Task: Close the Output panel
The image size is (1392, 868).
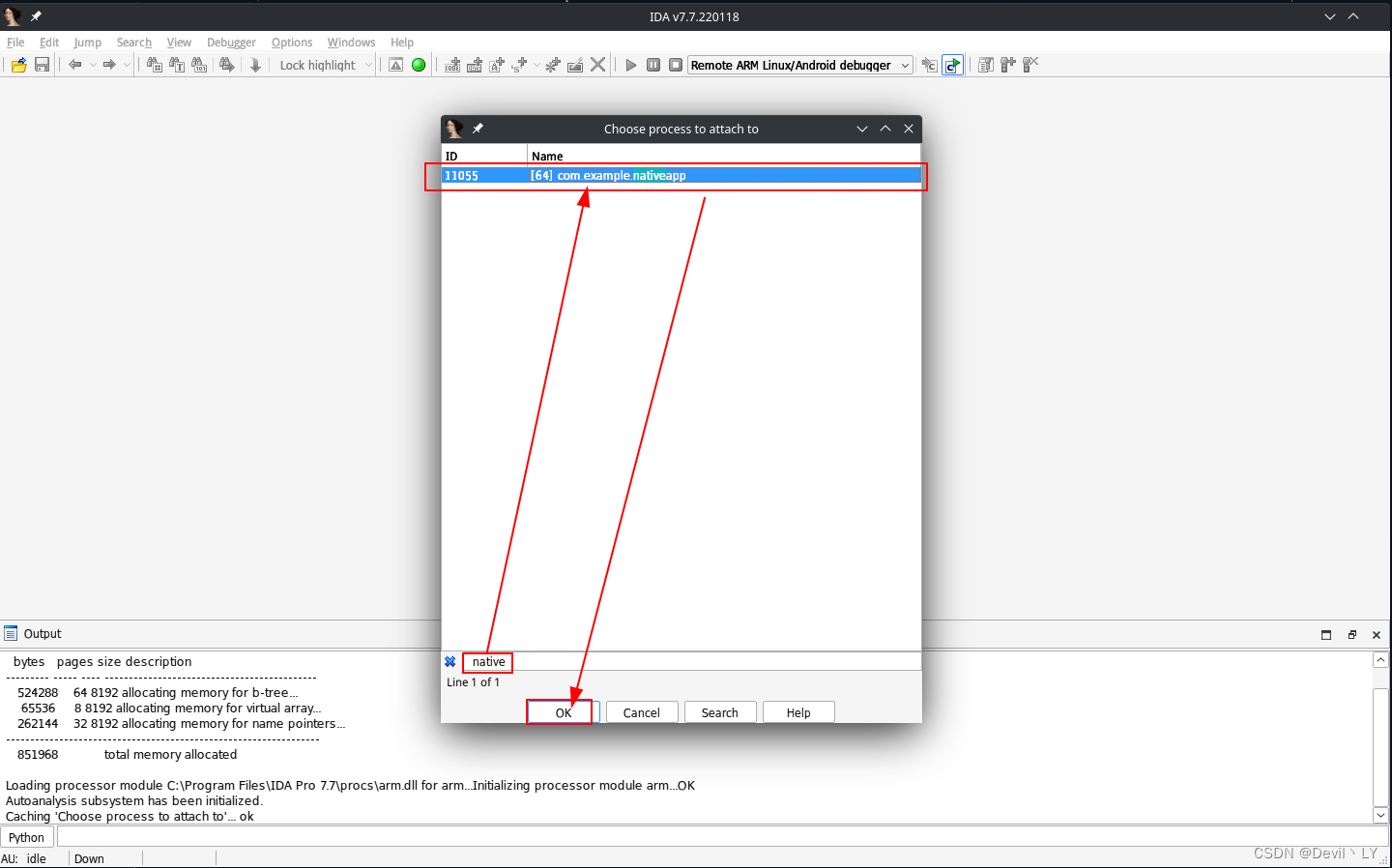Action: 1377,635
